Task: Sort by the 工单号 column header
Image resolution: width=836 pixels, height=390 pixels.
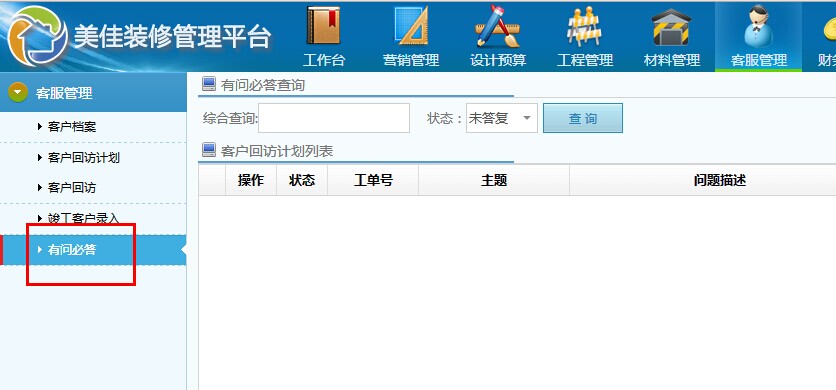Action: click(373, 180)
